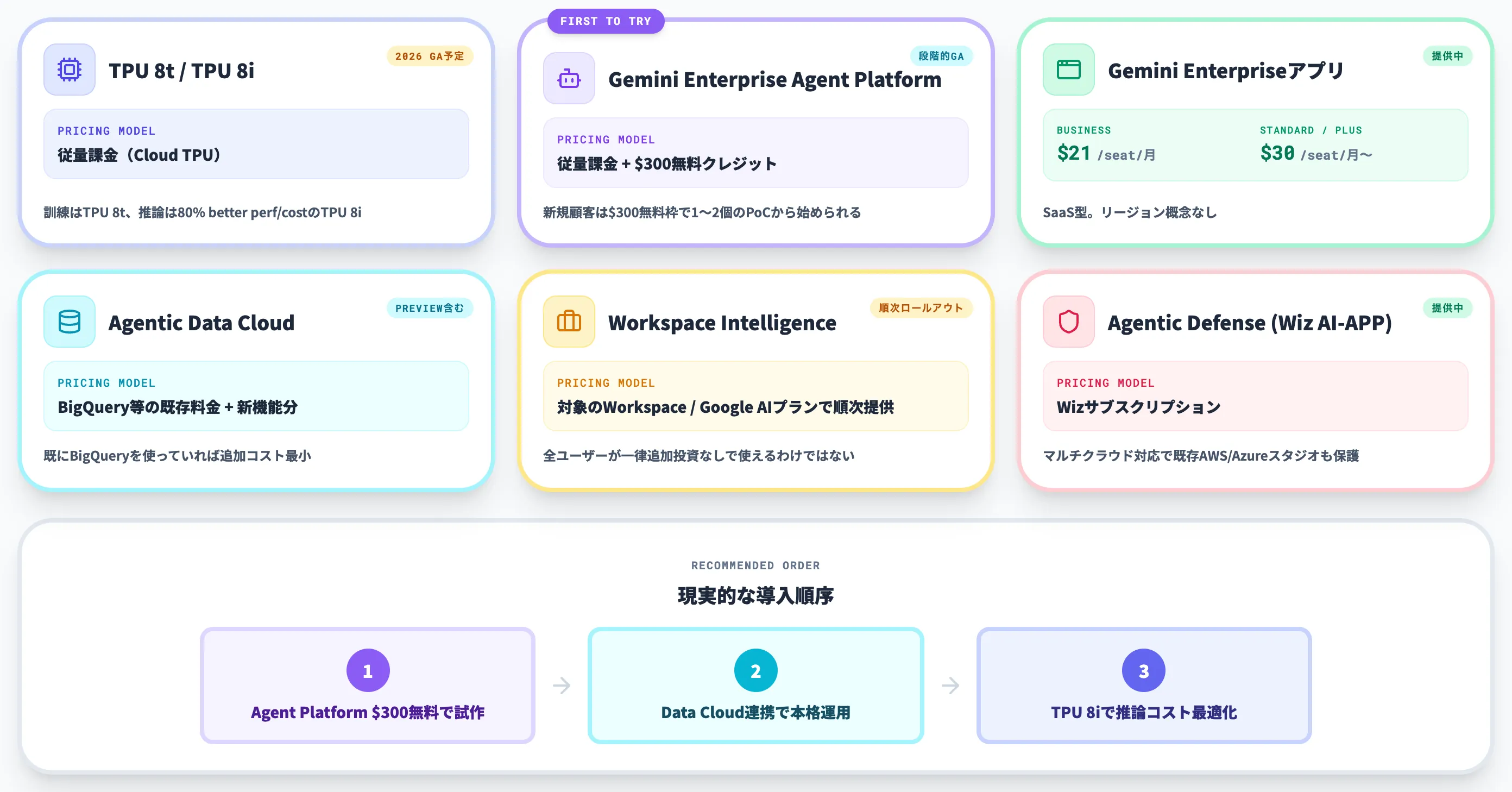
Task: Select the briefcase icon for Workspace Intelligence
Action: point(568,322)
